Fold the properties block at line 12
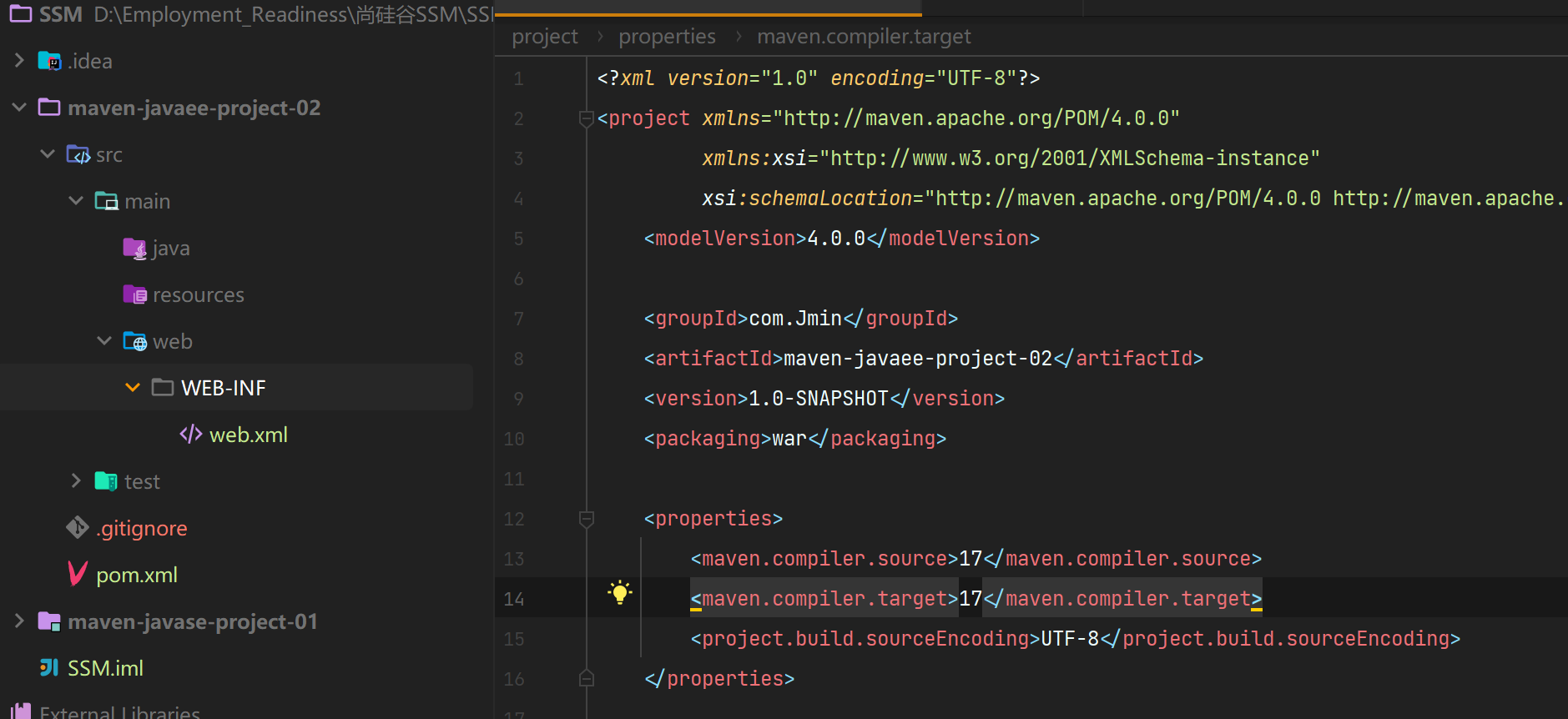1568x719 pixels. pos(587,519)
